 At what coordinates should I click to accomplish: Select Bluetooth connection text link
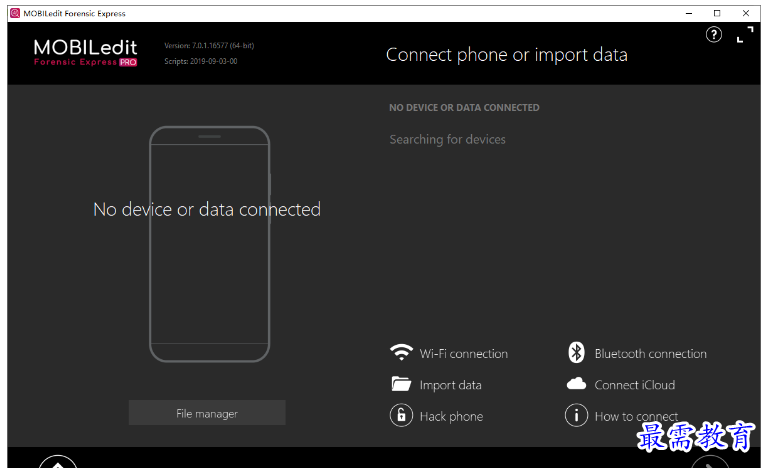coord(651,353)
